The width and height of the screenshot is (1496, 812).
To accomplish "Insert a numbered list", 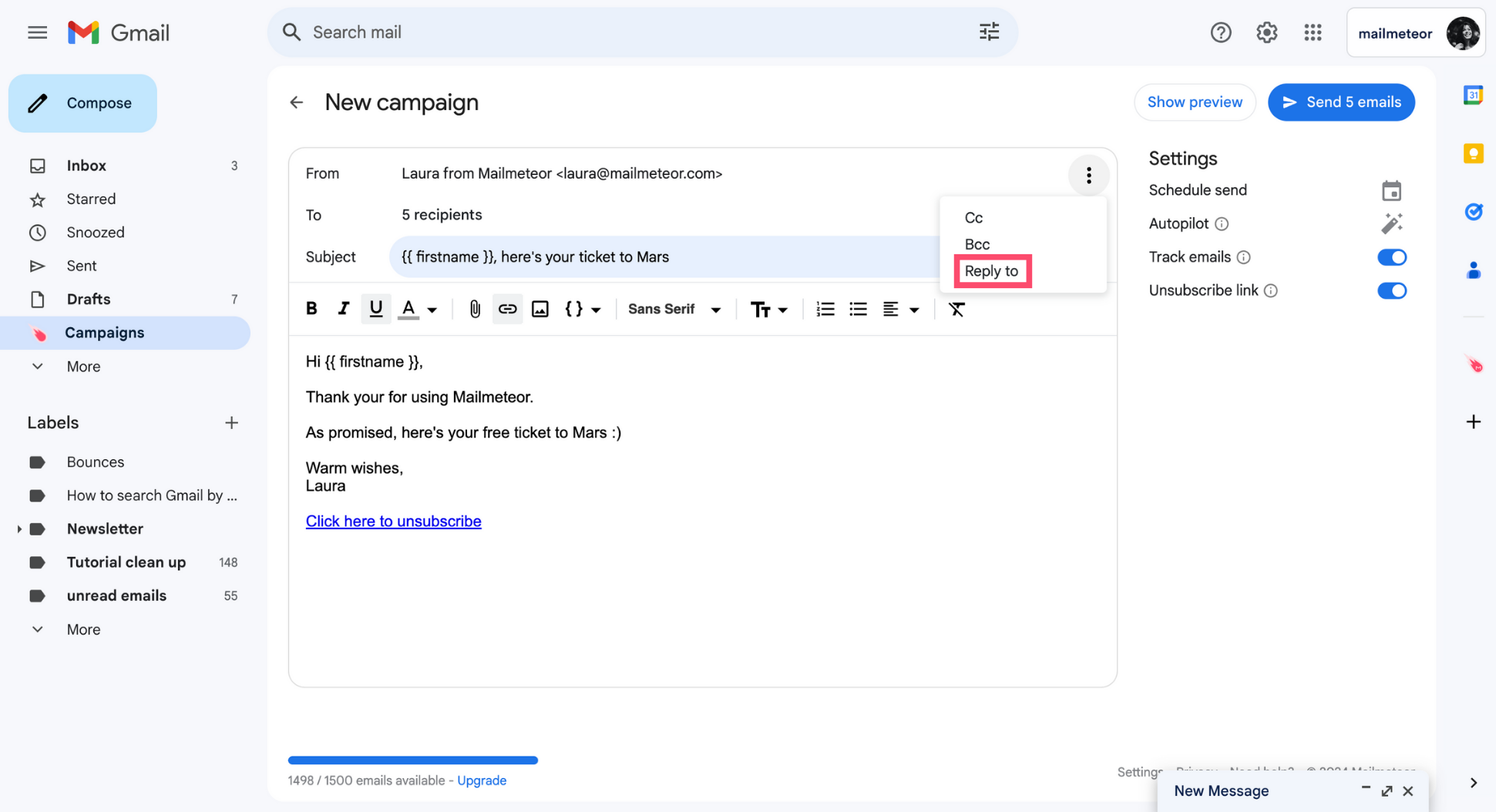I will (825, 309).
